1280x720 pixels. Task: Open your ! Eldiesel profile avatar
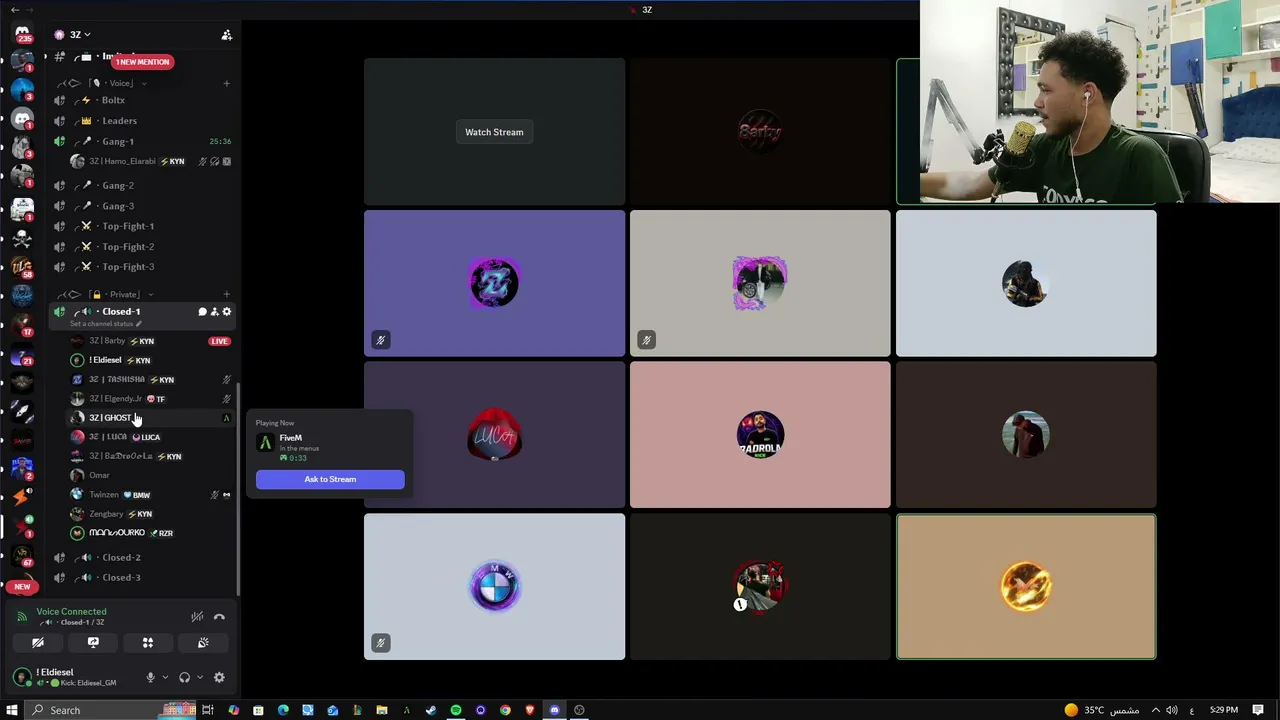pyautogui.click(x=22, y=677)
